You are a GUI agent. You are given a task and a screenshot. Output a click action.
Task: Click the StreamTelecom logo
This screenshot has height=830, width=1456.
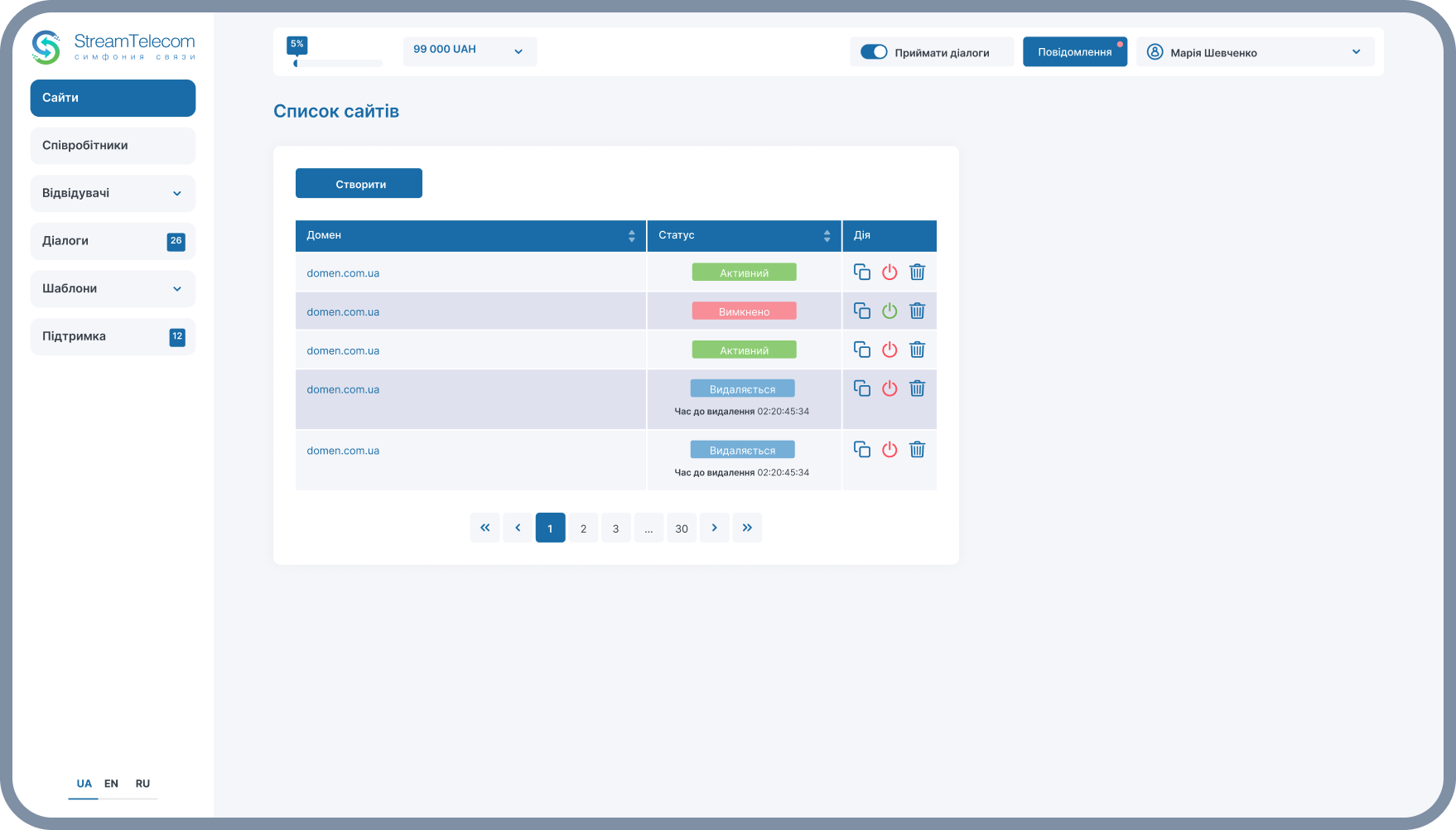pyautogui.click(x=113, y=47)
